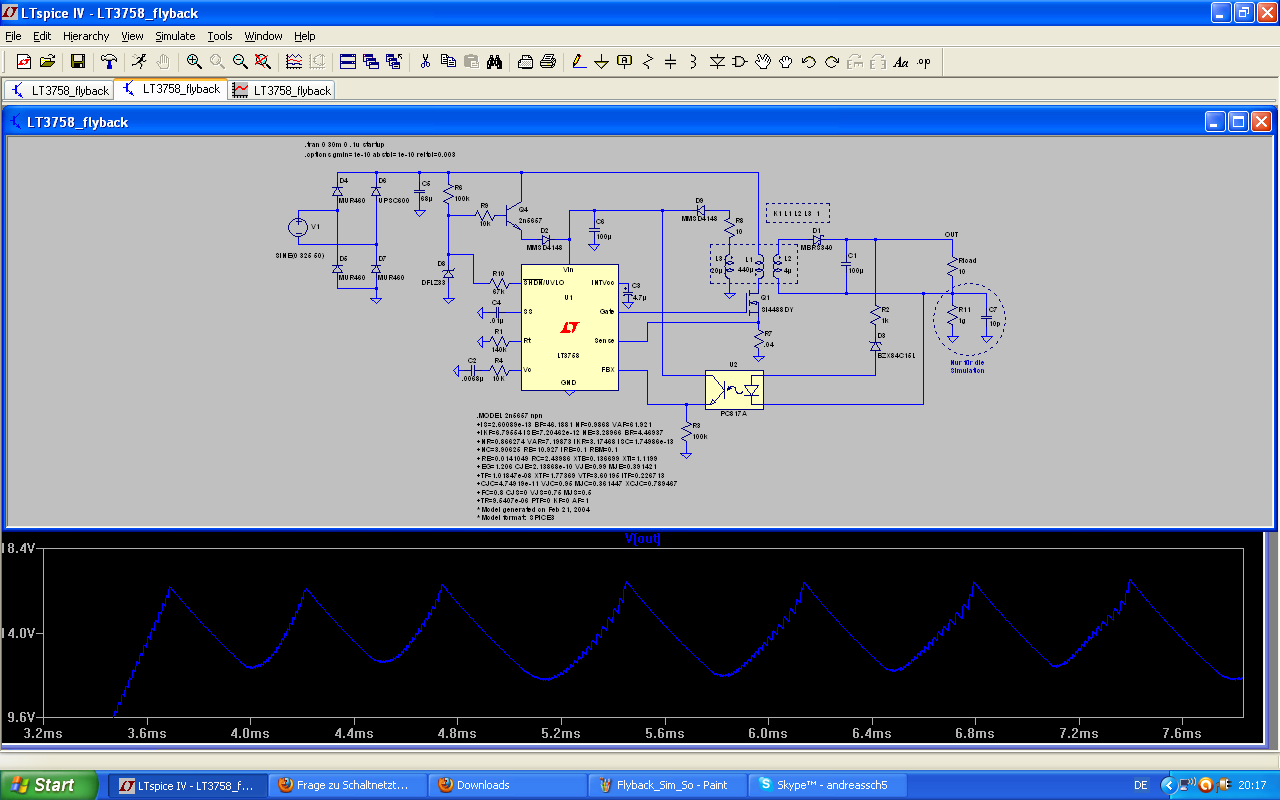Click the PC817A optocoupler U2 symbol
This screenshot has width=1280, height=800.
[734, 390]
